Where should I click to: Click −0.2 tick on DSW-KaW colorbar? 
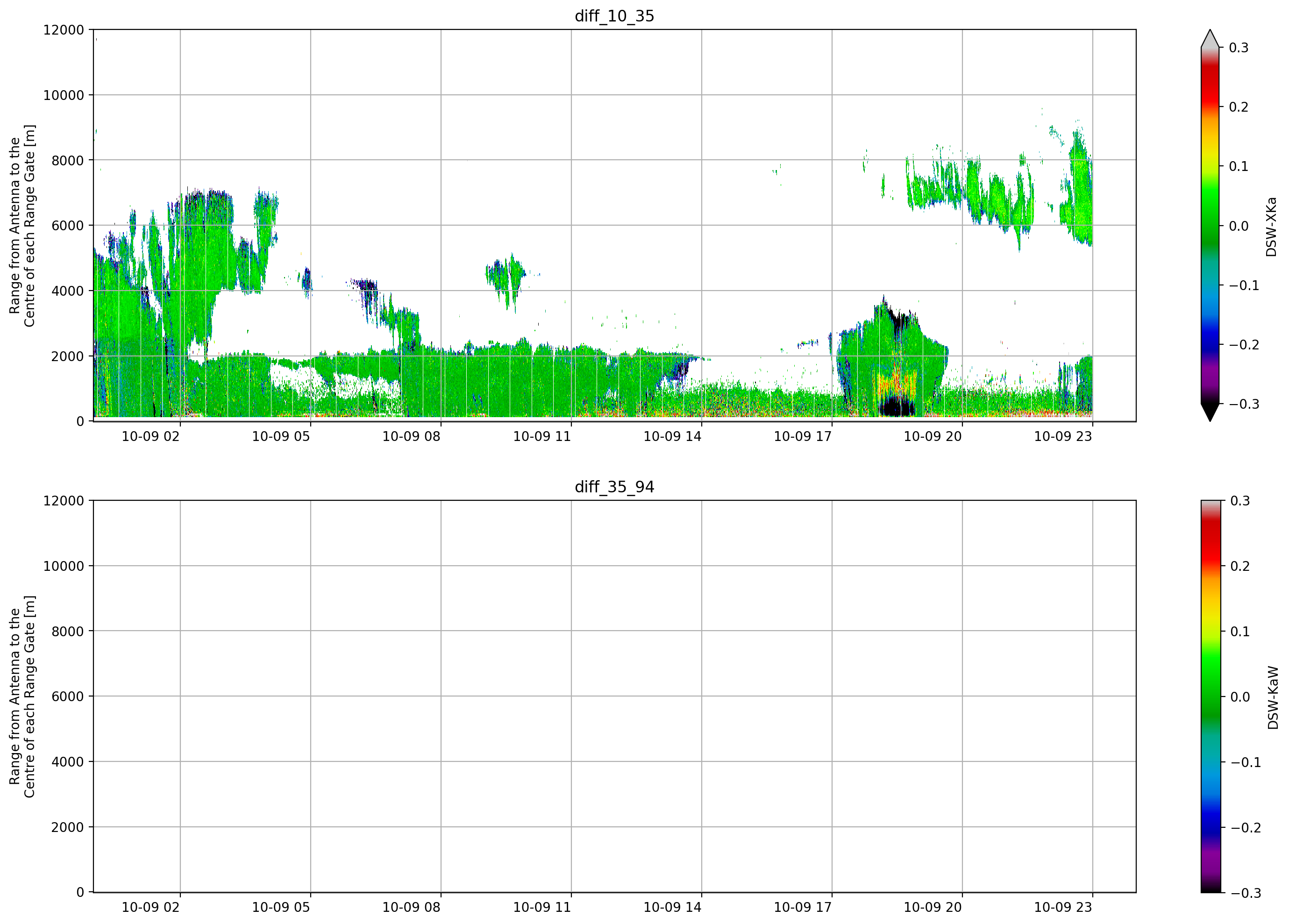1245,827
